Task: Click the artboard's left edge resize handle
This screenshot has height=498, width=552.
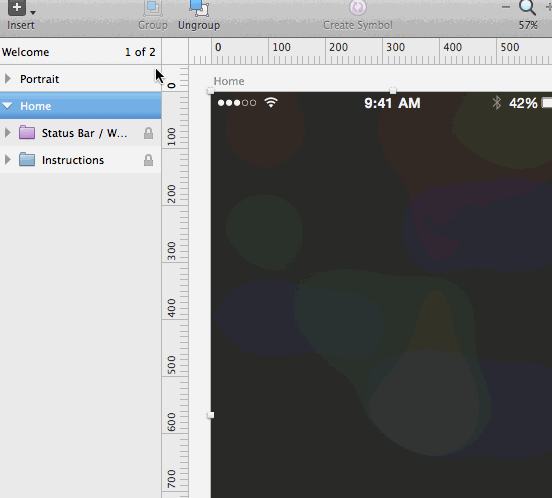Action: pyautogui.click(x=211, y=415)
